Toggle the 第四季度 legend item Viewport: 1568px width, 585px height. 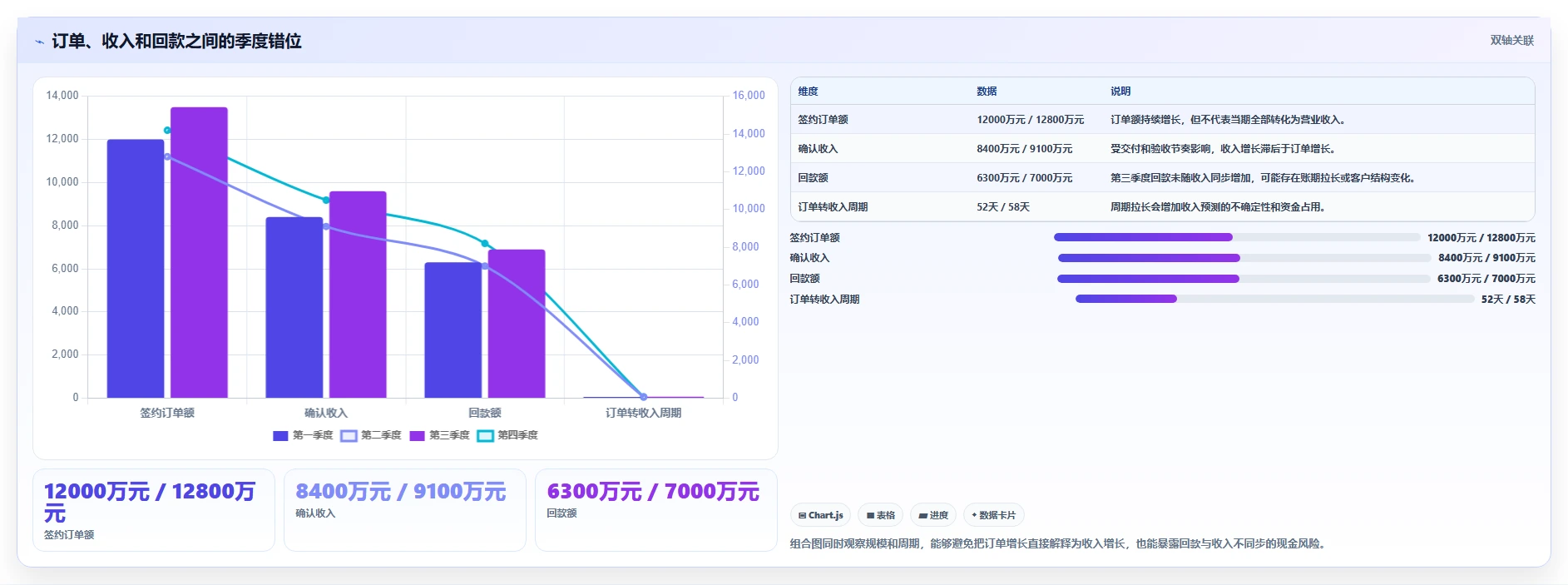pyautogui.click(x=507, y=435)
